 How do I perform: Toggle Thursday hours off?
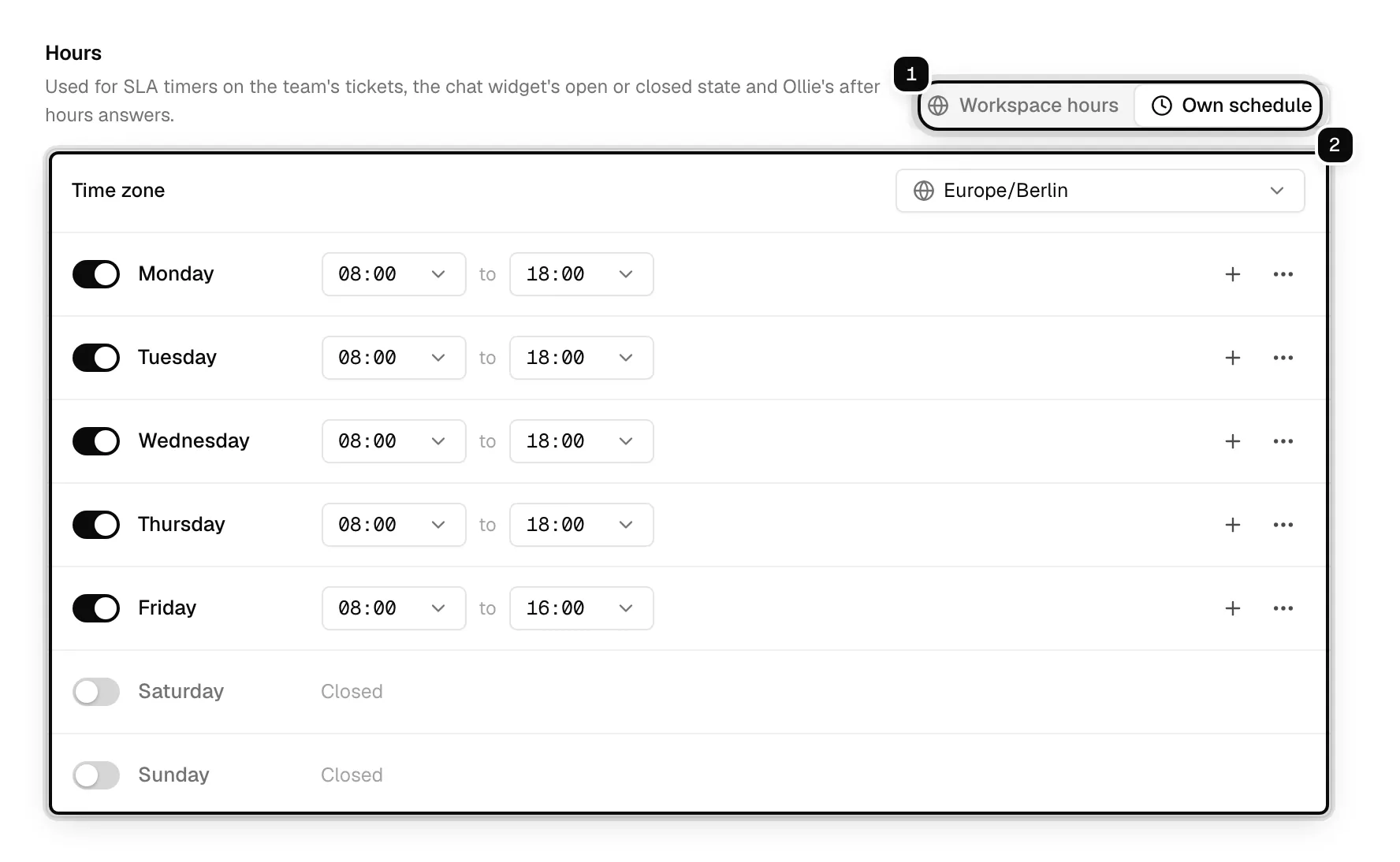(x=96, y=525)
